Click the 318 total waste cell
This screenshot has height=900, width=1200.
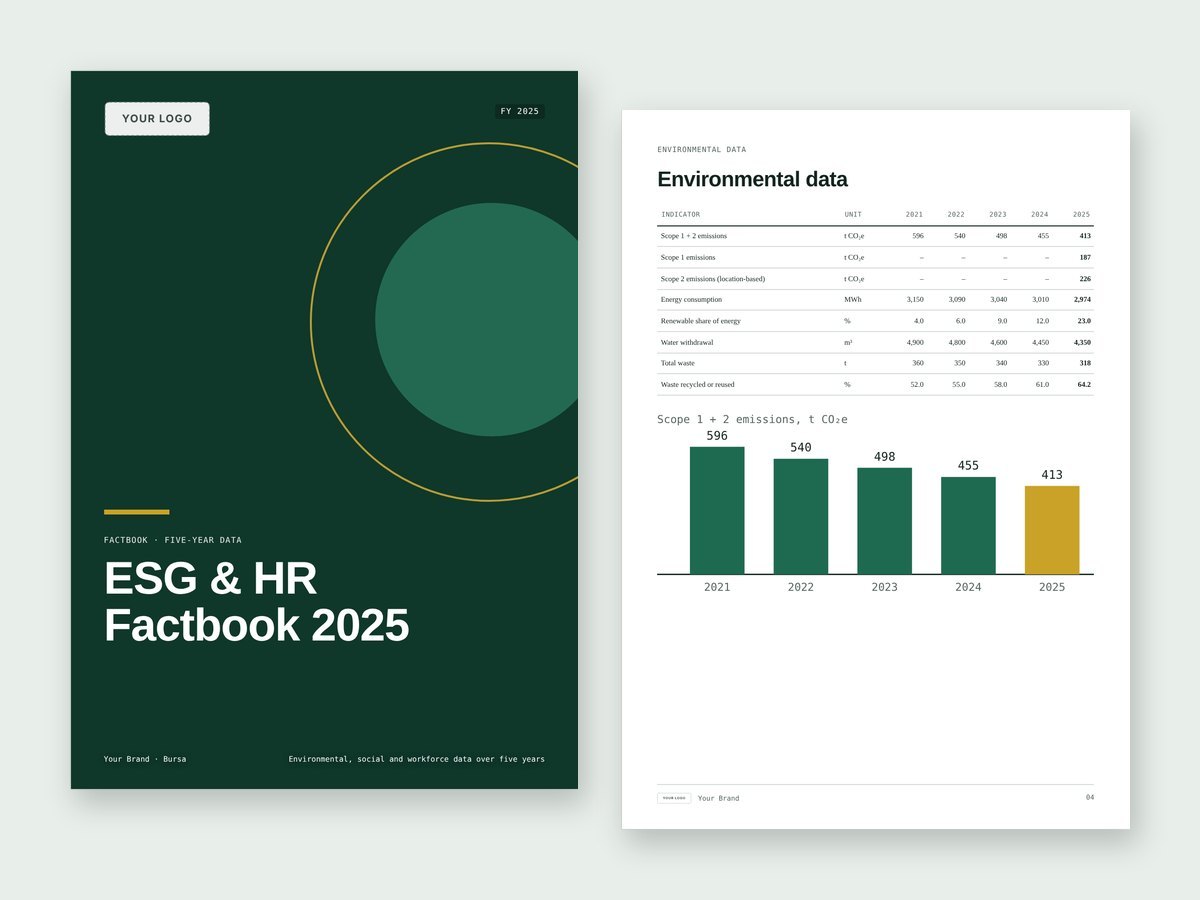1085,363
